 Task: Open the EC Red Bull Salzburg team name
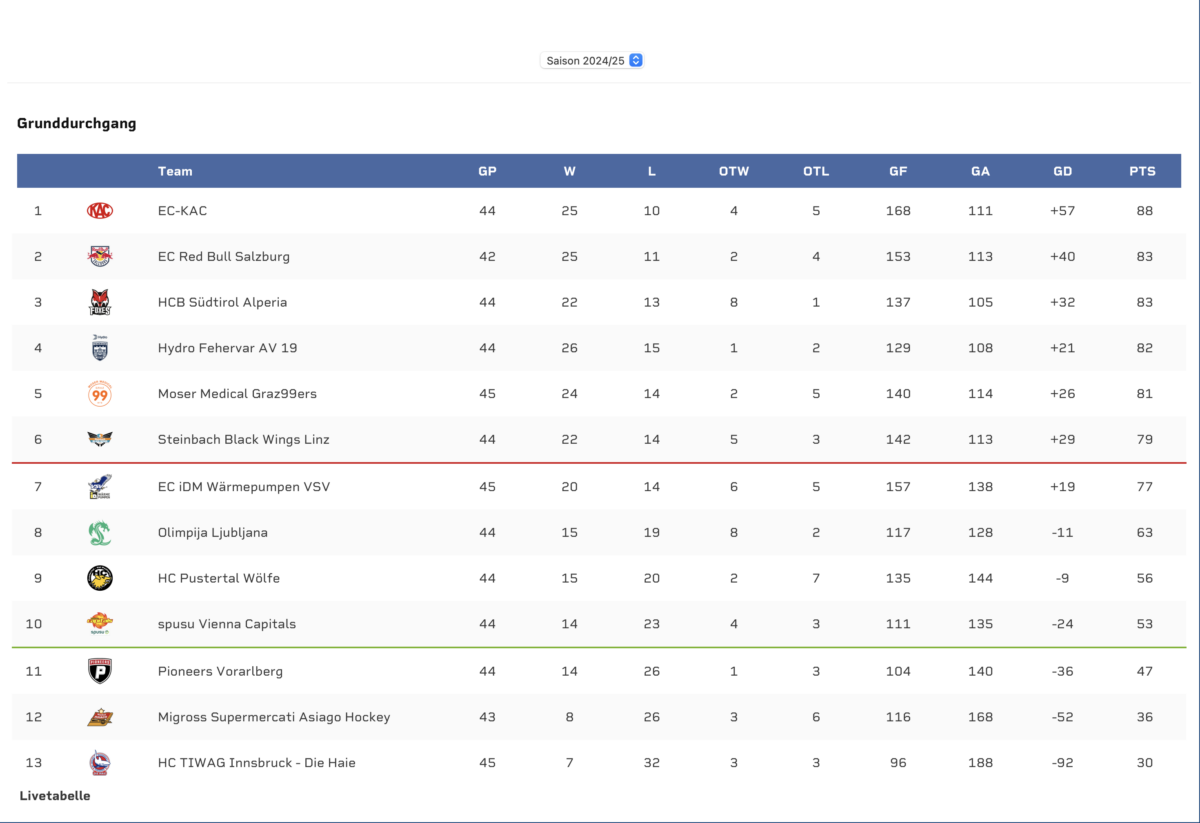(x=224, y=256)
